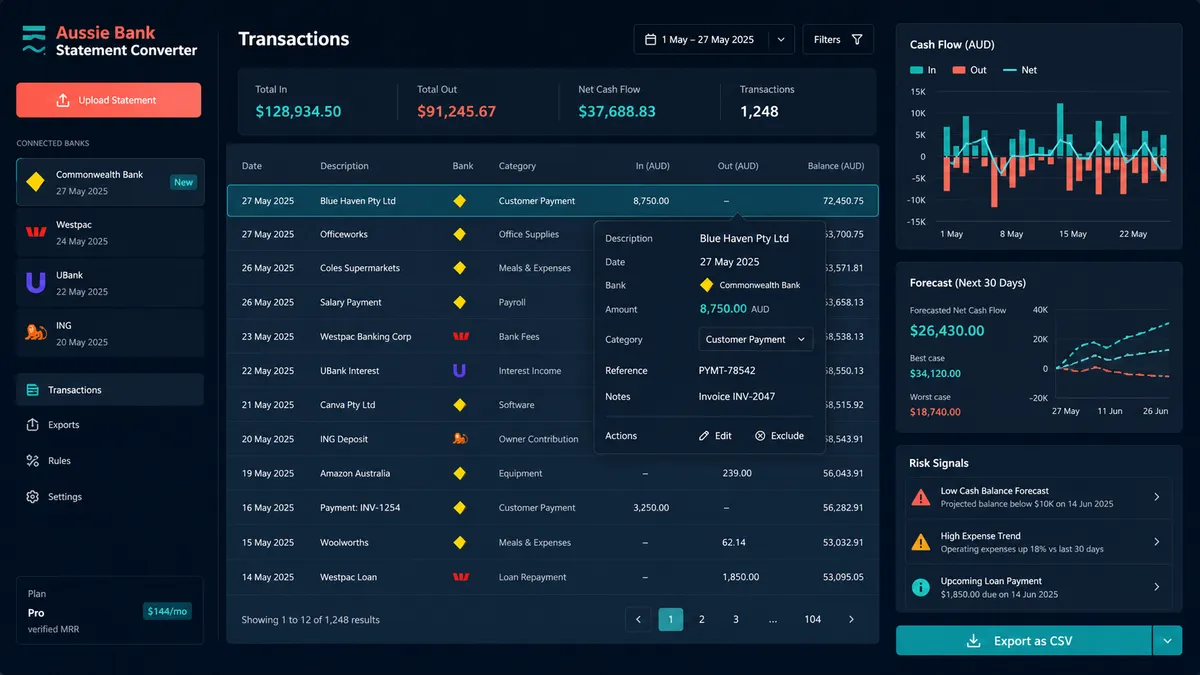1200x675 pixels.
Task: Expand the date range chevron
Action: coord(781,40)
